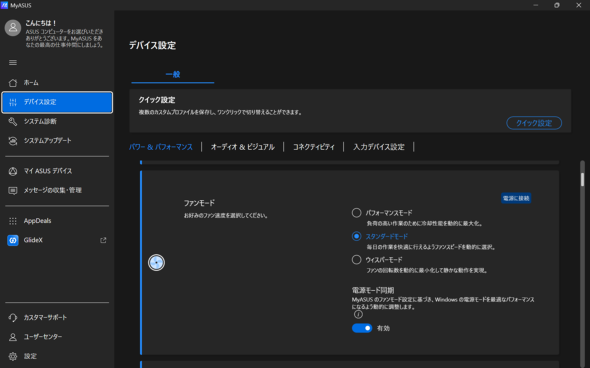This screenshot has width=590, height=368.
Task: Open システム診断 in the sidebar
Action: tap(57, 121)
